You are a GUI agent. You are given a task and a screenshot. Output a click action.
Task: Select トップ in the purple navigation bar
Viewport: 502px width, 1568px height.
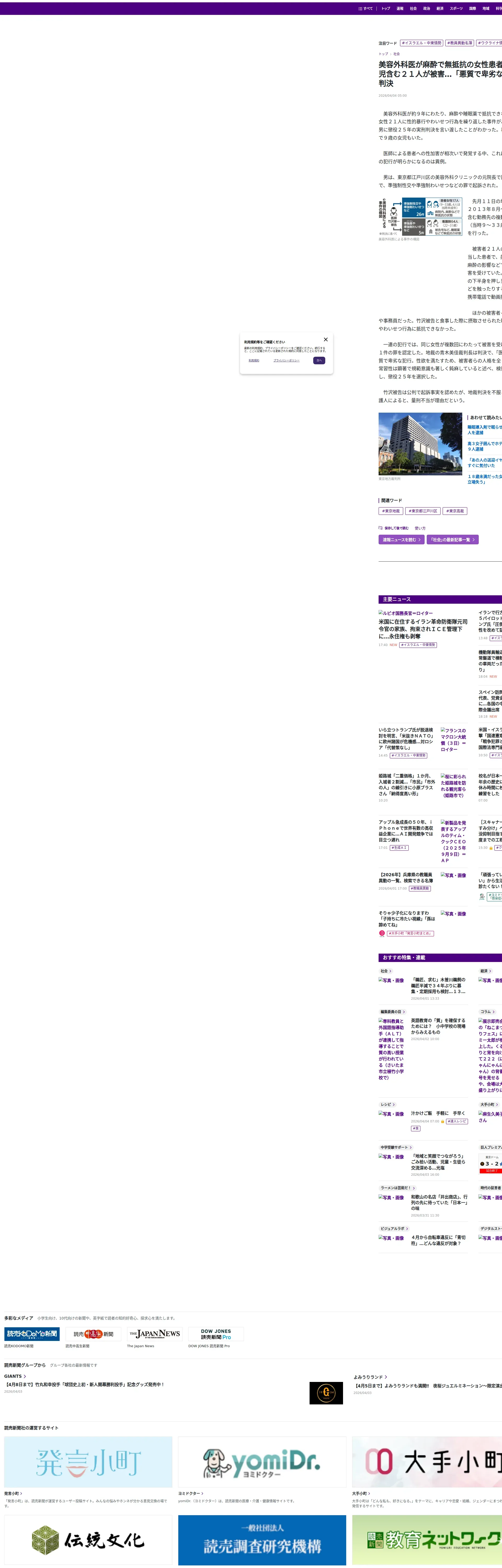[386, 9]
